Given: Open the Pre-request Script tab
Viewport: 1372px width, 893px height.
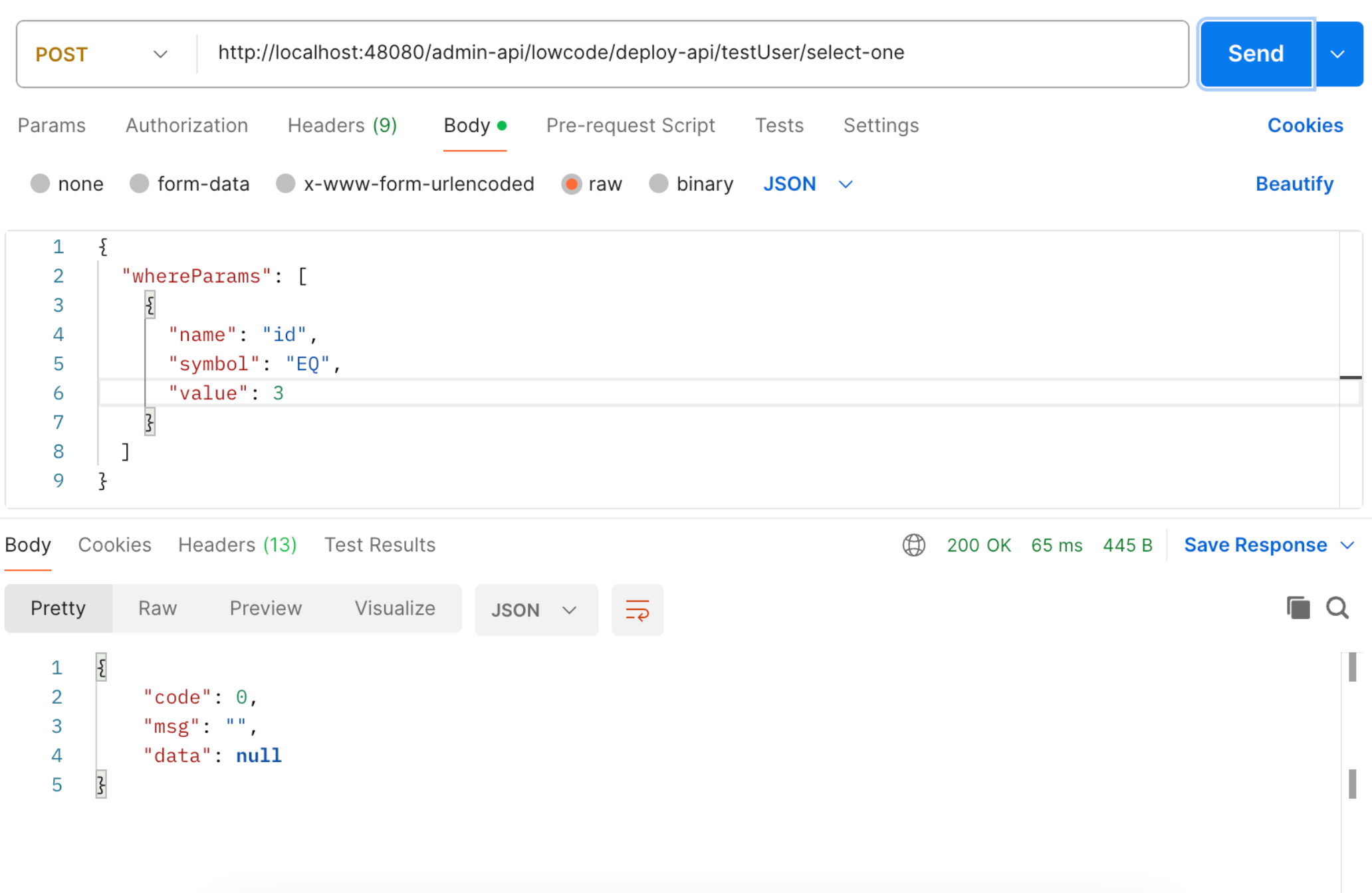Looking at the screenshot, I should point(629,126).
